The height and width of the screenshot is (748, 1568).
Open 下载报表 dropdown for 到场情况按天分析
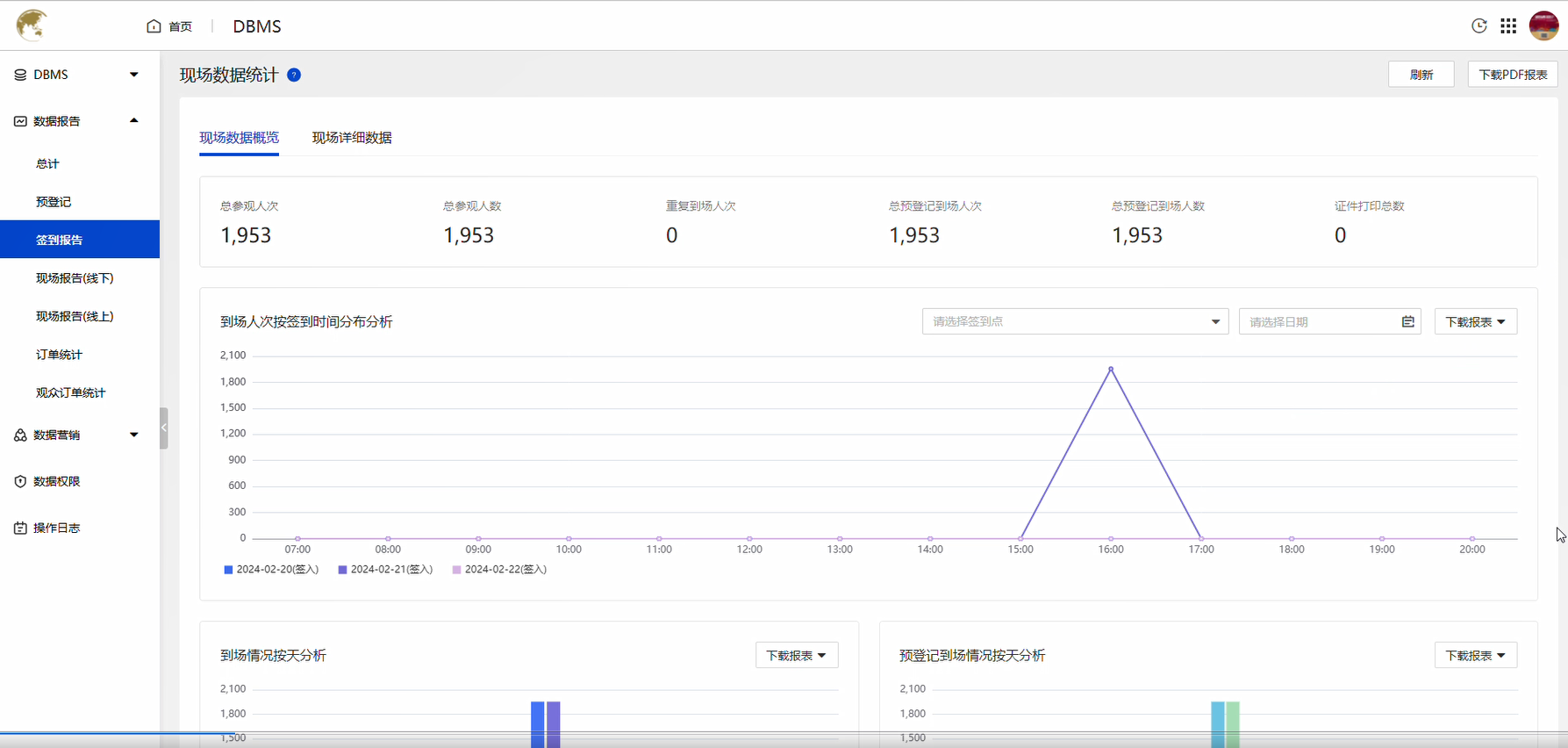pos(797,655)
